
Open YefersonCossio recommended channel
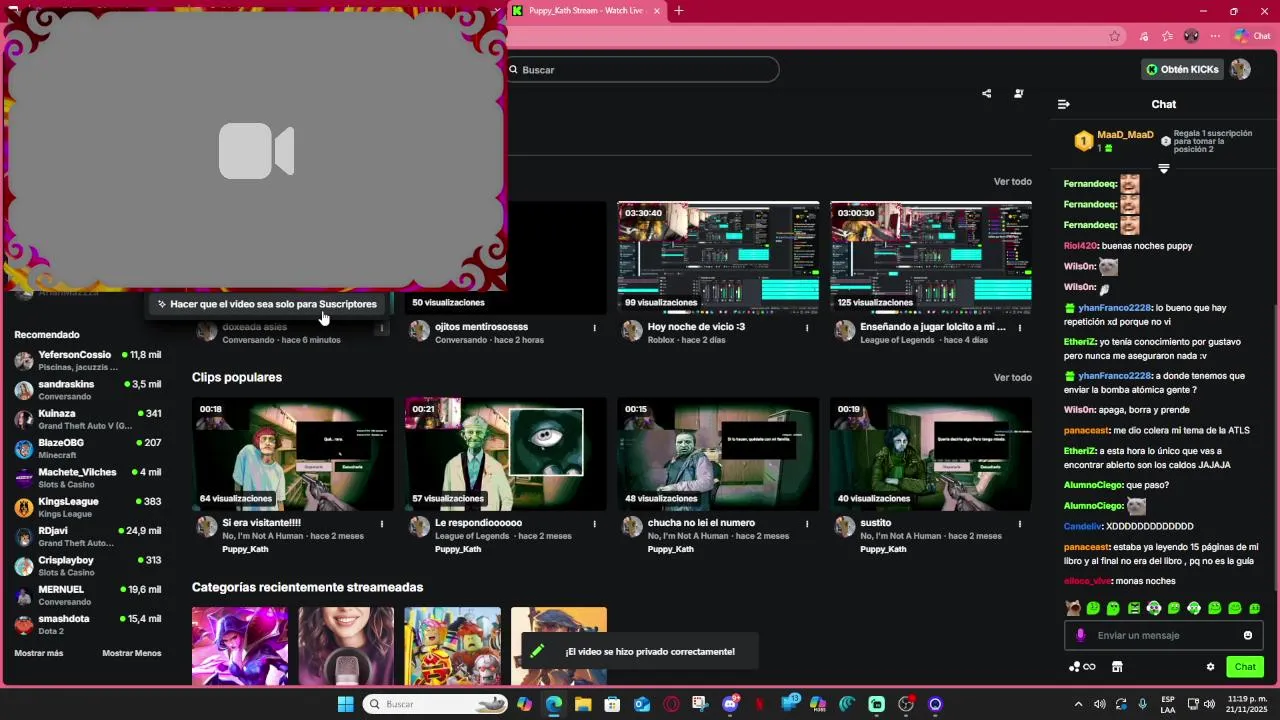click(88, 361)
